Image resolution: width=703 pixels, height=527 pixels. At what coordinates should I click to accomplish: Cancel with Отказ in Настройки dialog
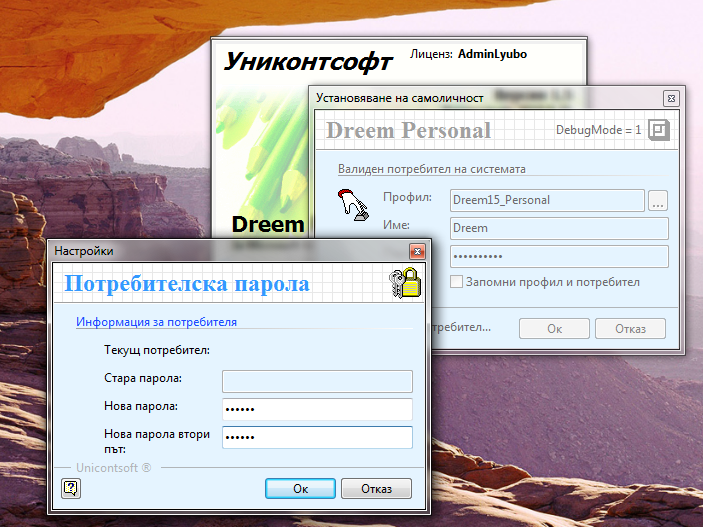pos(376,488)
